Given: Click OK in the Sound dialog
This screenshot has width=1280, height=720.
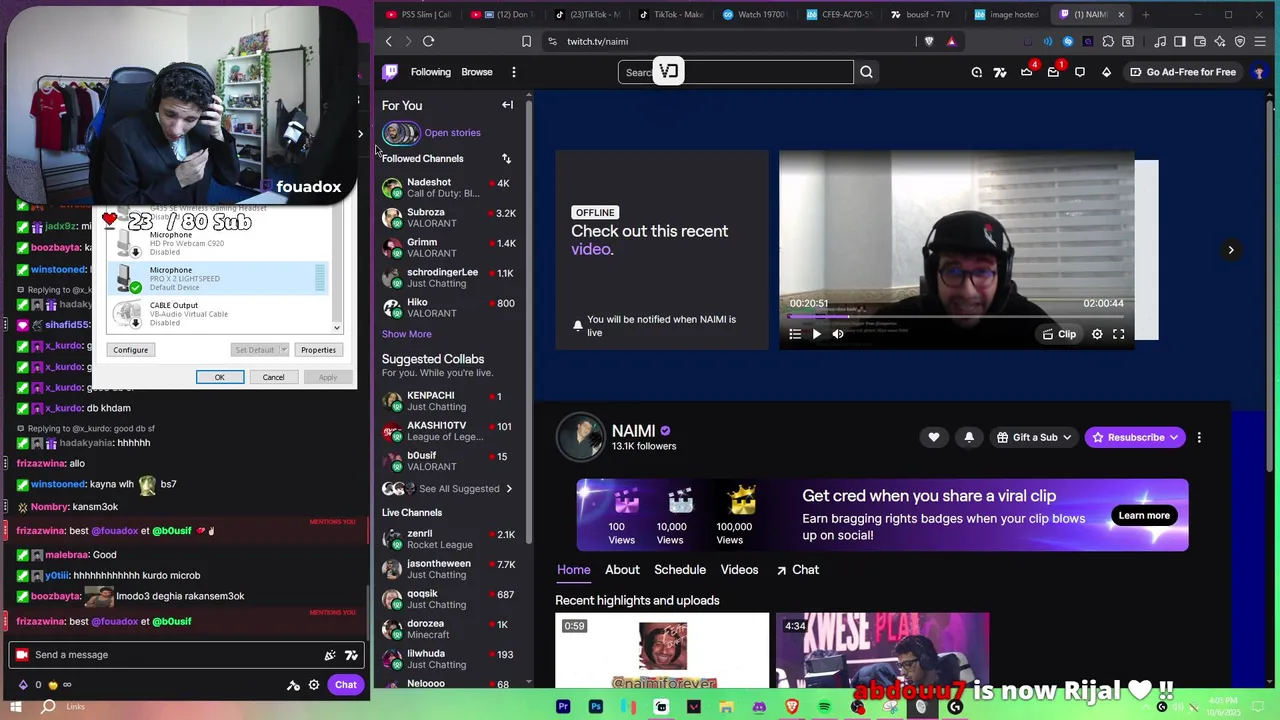Looking at the screenshot, I should click(220, 377).
